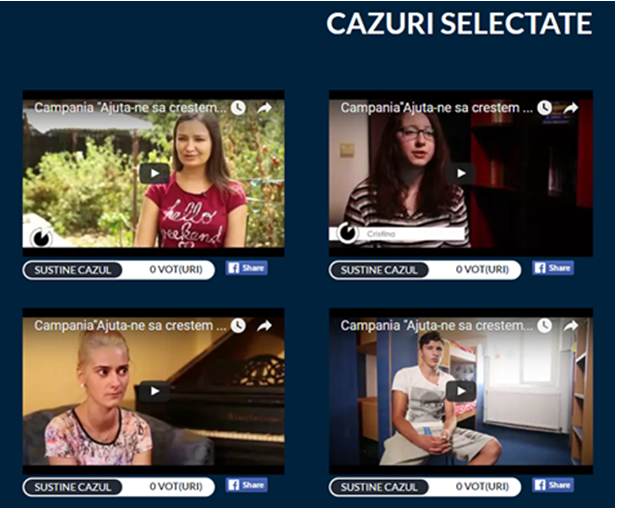The height and width of the screenshot is (508, 617).
Task: Play the video of man on bunk bed
Action: tap(461, 391)
